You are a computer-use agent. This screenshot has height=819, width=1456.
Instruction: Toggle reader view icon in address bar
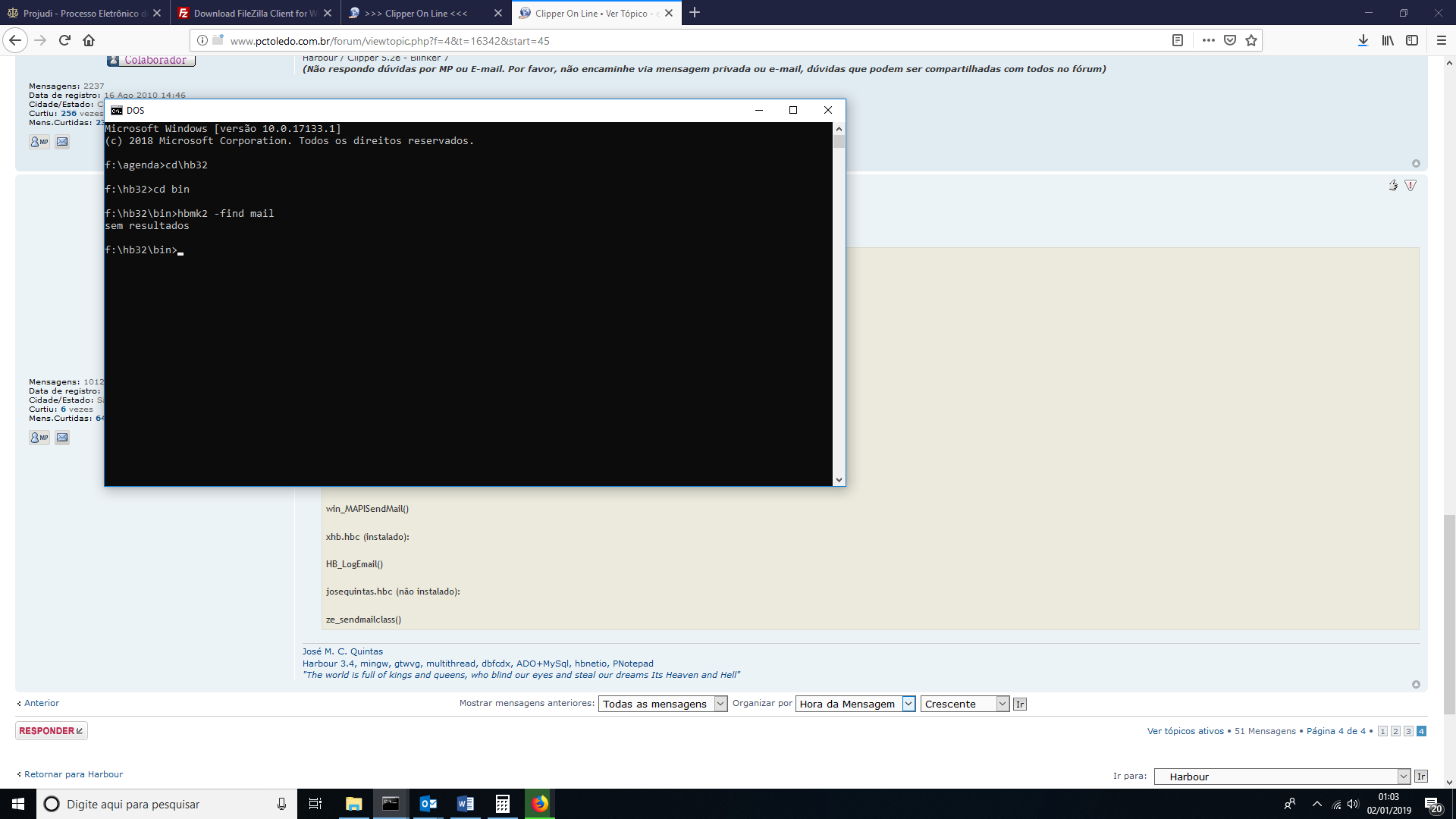pos(1178,40)
